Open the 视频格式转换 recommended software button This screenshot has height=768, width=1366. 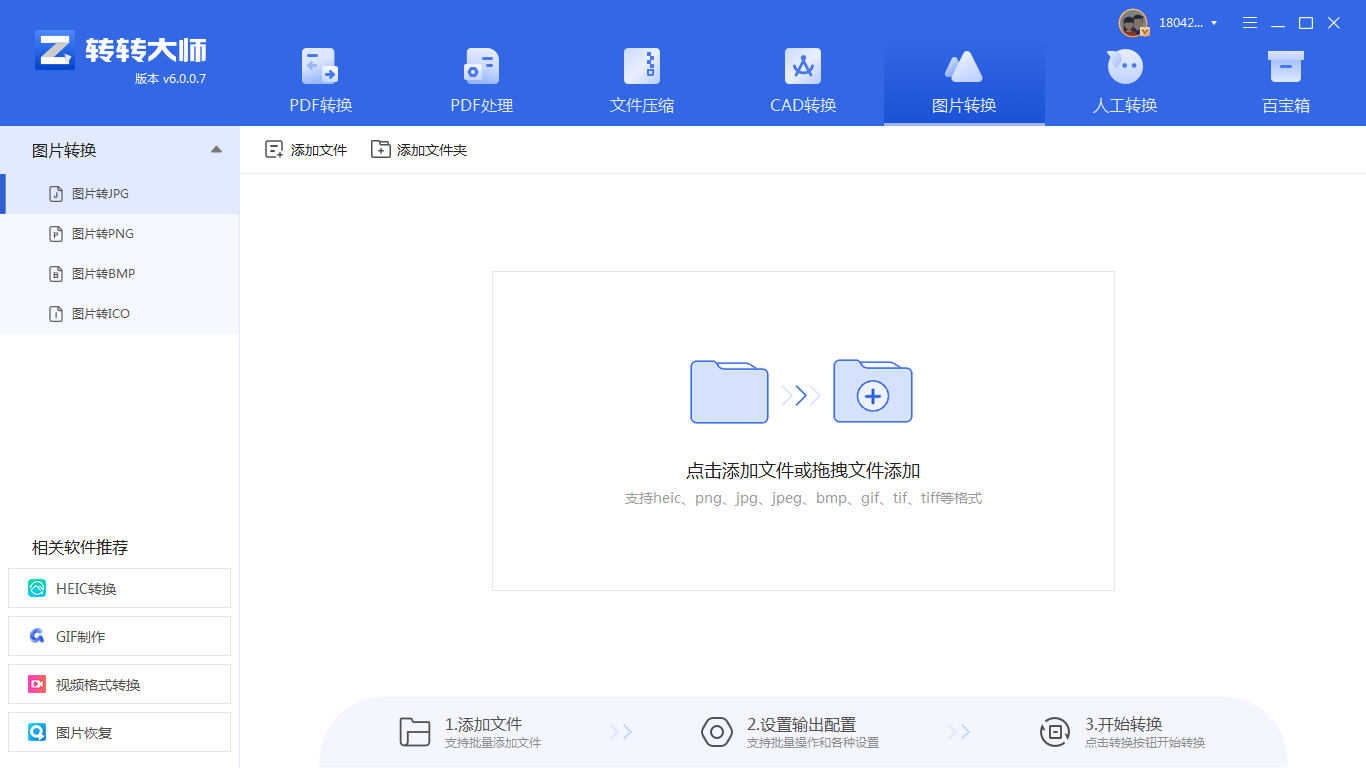coord(119,684)
